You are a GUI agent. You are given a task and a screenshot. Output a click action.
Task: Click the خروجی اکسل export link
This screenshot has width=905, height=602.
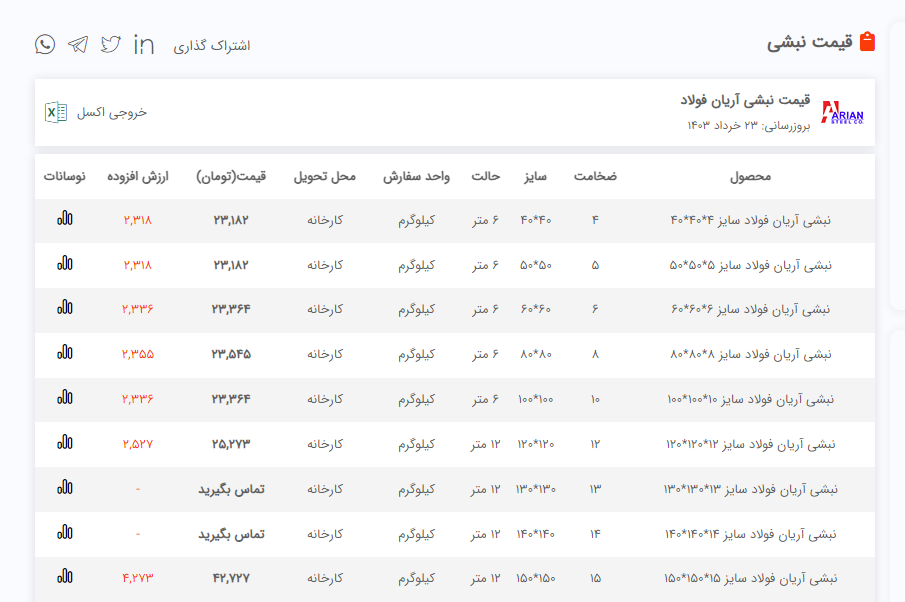click(111, 112)
